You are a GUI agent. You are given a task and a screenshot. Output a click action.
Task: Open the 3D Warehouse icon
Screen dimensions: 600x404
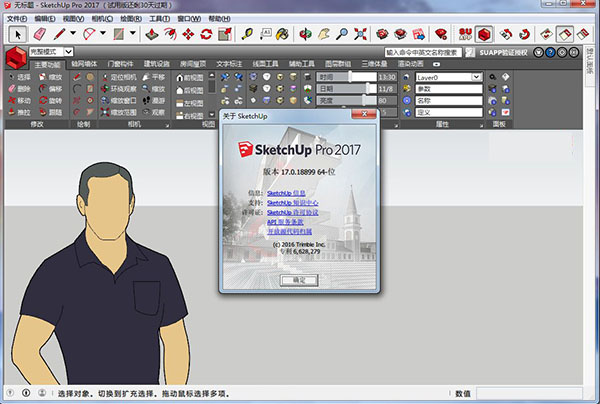tap(382, 34)
